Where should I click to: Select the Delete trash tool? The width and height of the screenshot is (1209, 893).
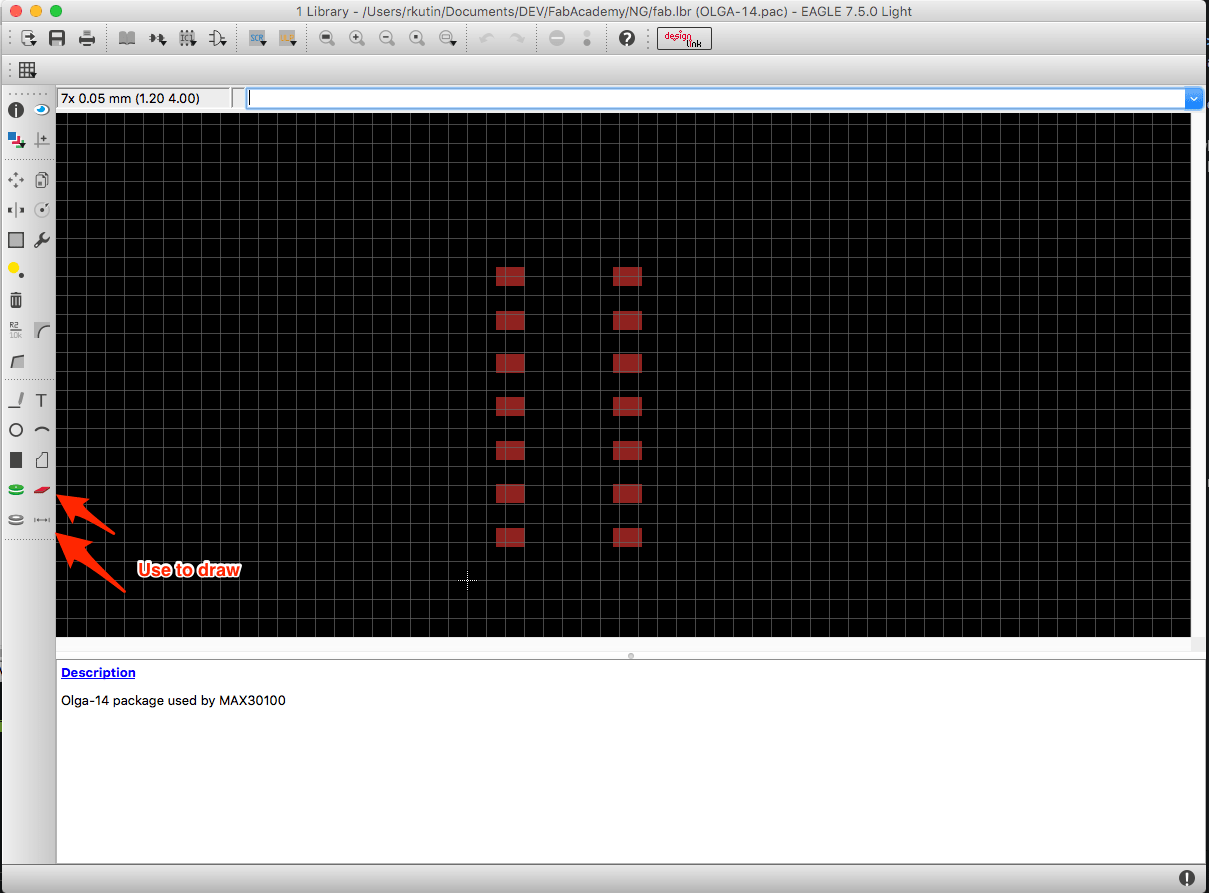(x=16, y=300)
